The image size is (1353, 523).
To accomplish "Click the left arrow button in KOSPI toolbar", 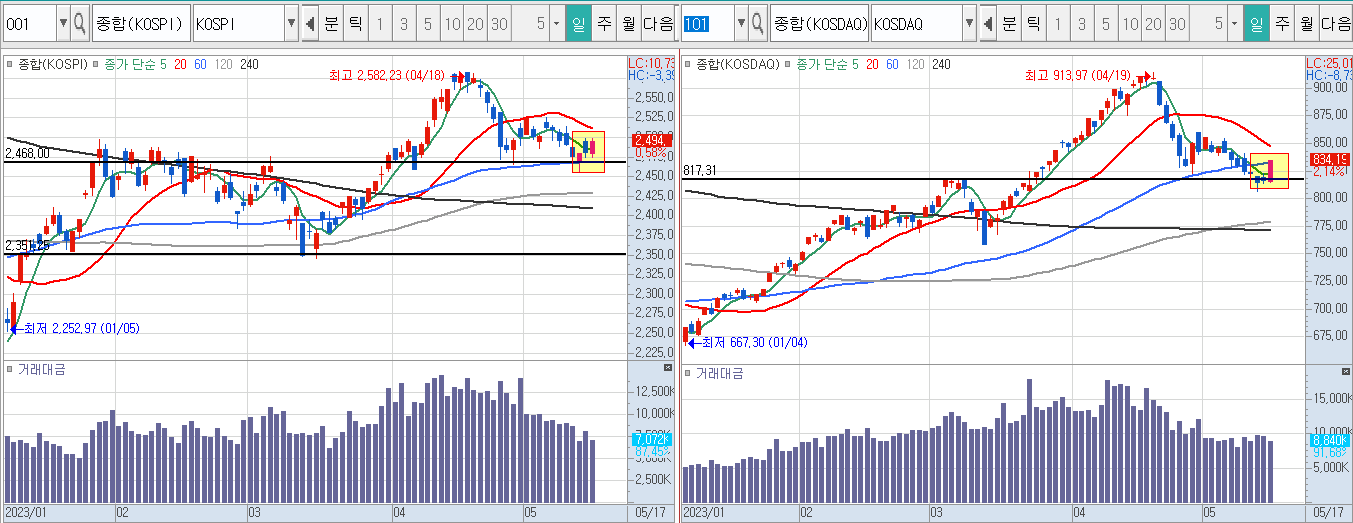I will tap(310, 22).
